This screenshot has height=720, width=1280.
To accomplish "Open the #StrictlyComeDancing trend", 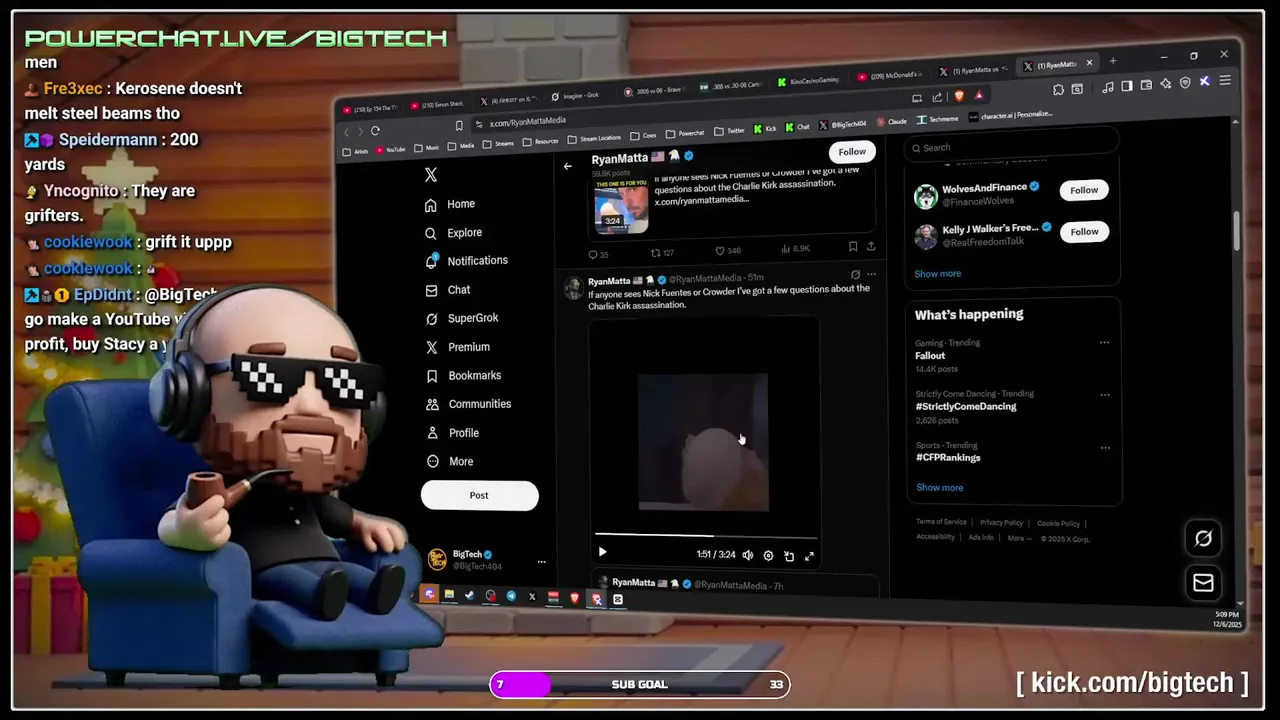I will pyautogui.click(x=965, y=407).
